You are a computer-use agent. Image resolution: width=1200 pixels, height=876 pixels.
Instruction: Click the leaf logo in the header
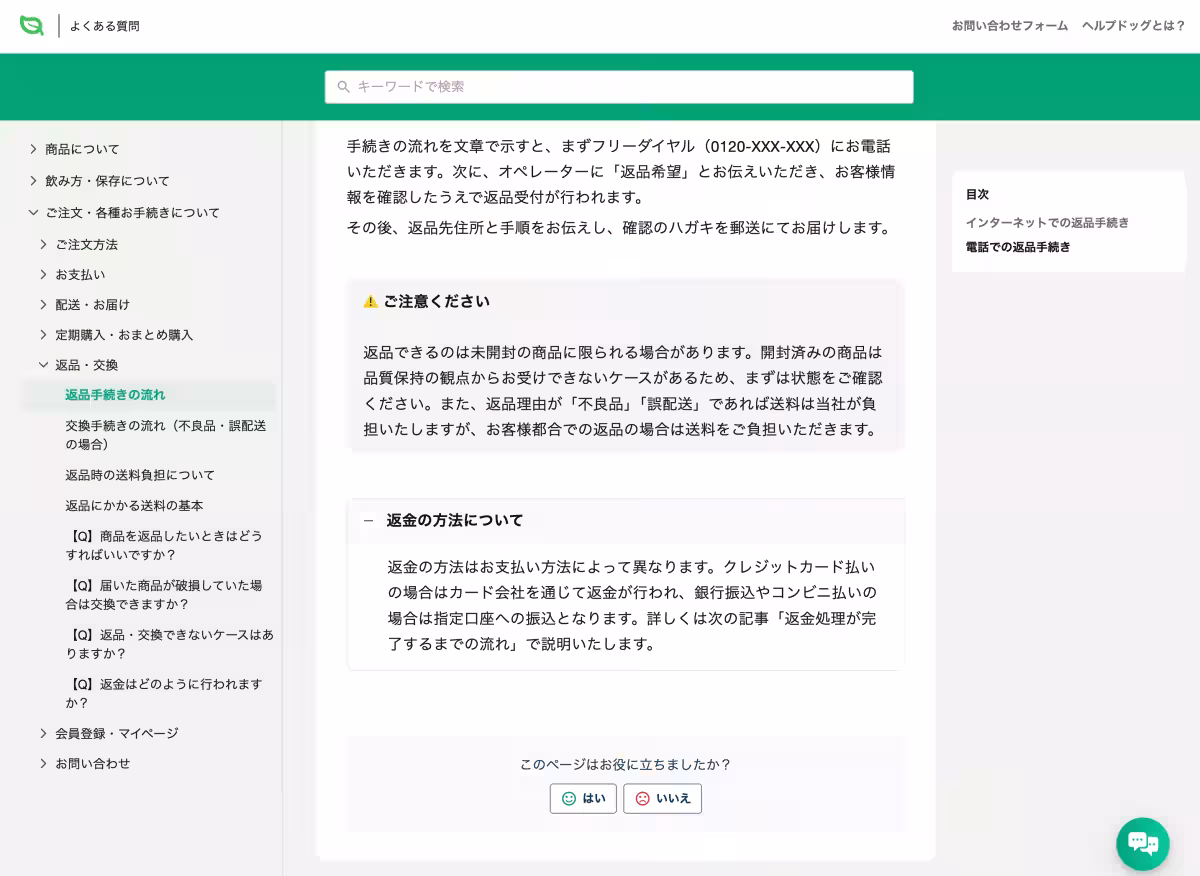coord(33,26)
